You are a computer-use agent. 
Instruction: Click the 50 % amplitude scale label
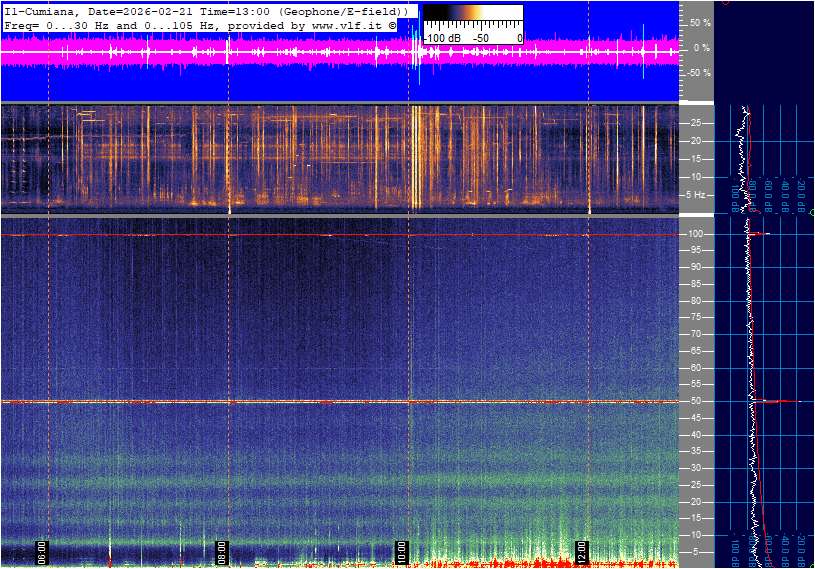pos(700,22)
